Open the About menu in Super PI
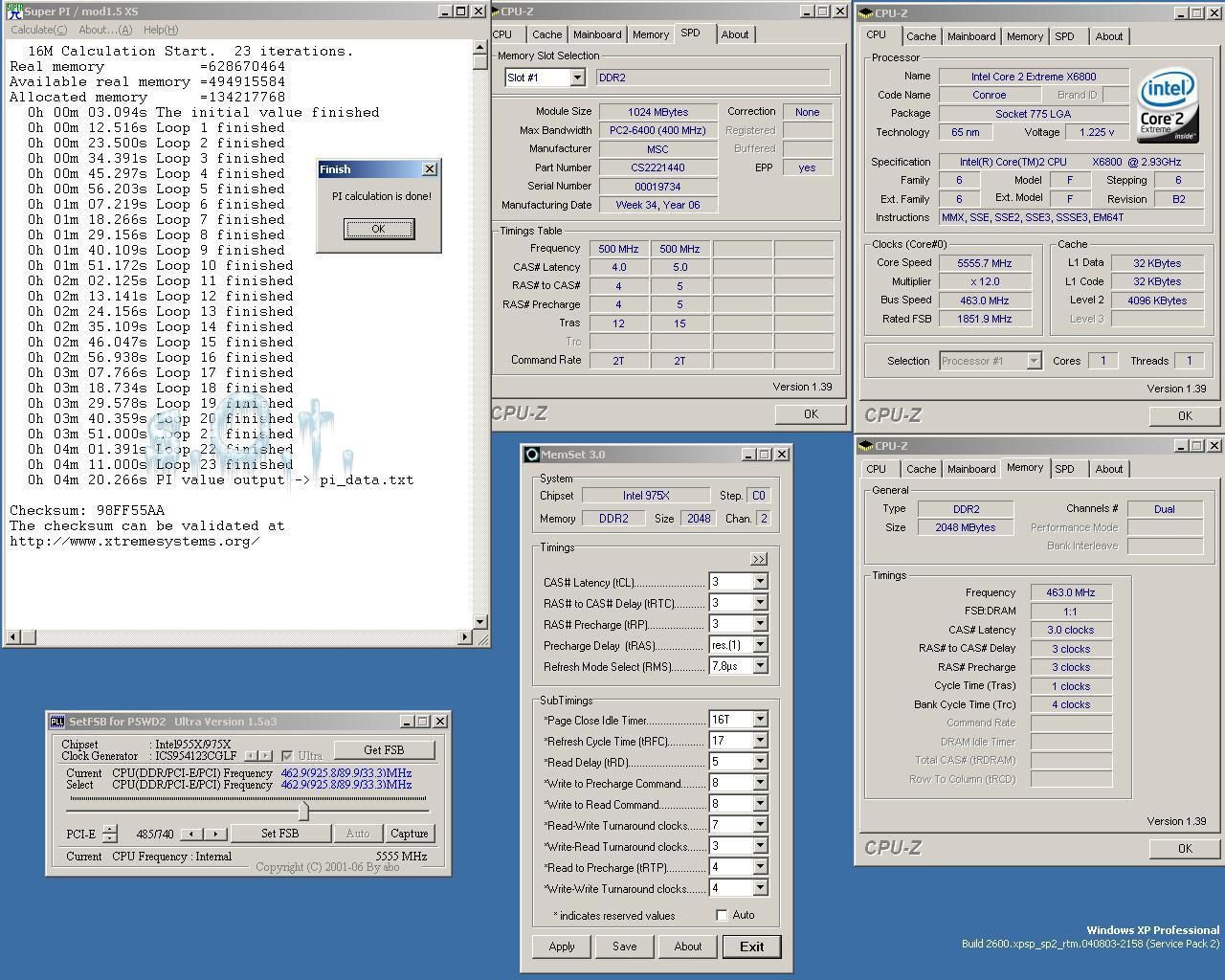1225x980 pixels. 105,30
